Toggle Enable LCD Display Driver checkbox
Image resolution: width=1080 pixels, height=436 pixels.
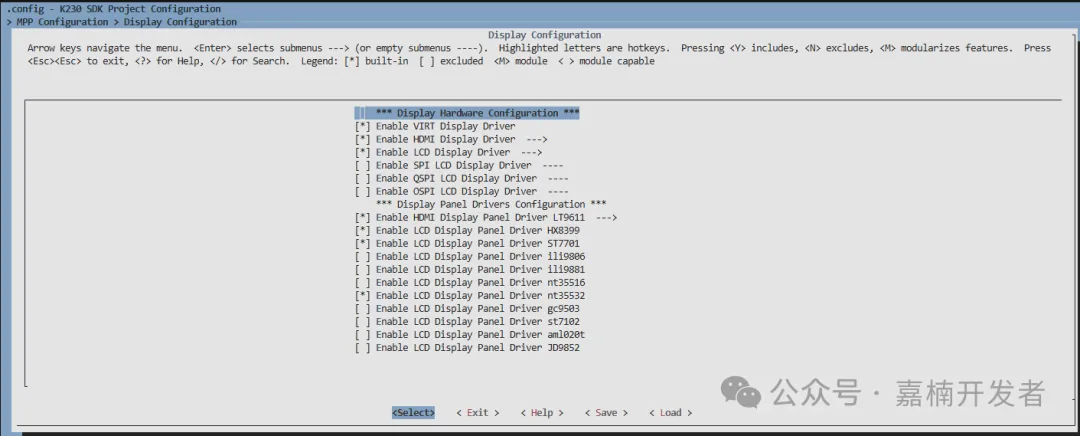pos(363,153)
